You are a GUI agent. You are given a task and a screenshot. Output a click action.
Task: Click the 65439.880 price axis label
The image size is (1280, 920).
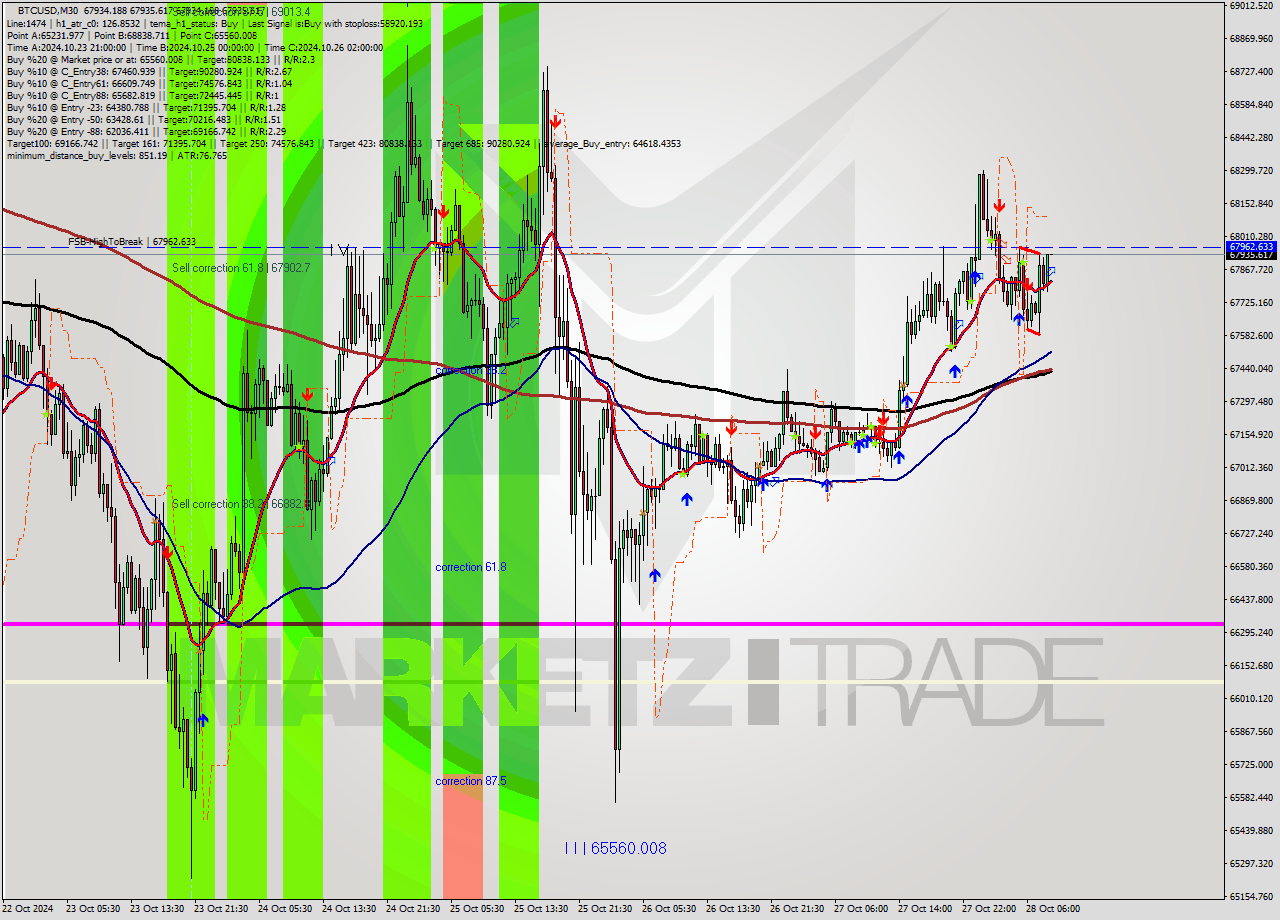pyautogui.click(x=1251, y=830)
